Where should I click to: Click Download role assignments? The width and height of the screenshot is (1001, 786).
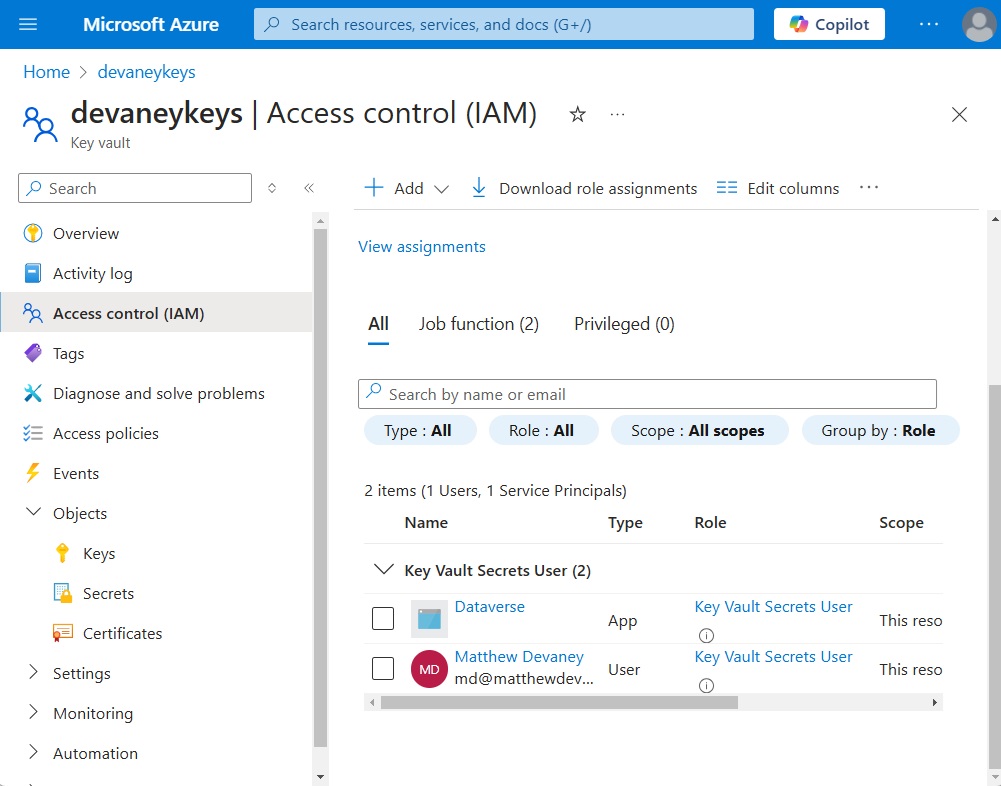[x=584, y=188]
